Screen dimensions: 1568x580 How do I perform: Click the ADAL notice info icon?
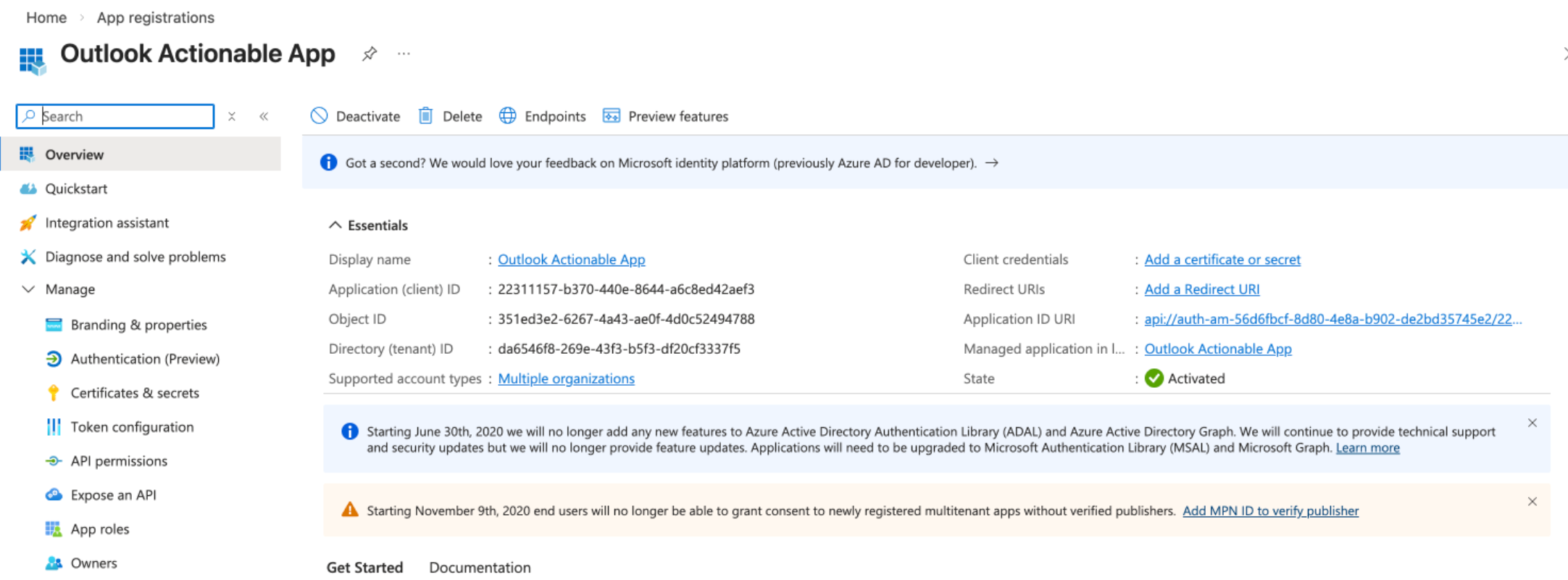(x=350, y=431)
